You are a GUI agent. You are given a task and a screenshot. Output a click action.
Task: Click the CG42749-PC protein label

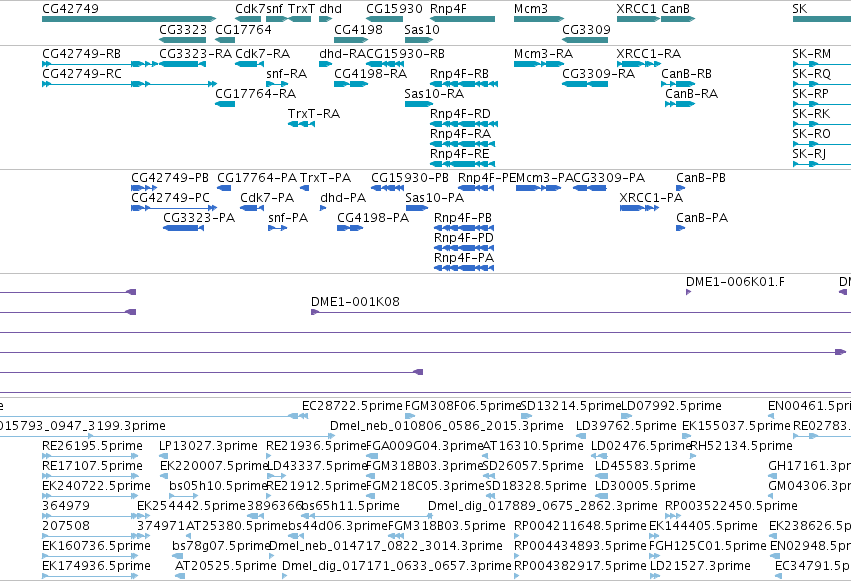click(170, 197)
